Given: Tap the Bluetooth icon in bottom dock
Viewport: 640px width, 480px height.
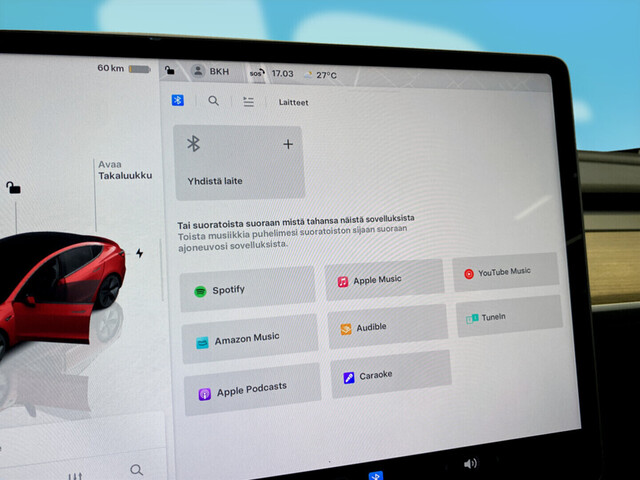Looking at the screenshot, I should (376, 476).
